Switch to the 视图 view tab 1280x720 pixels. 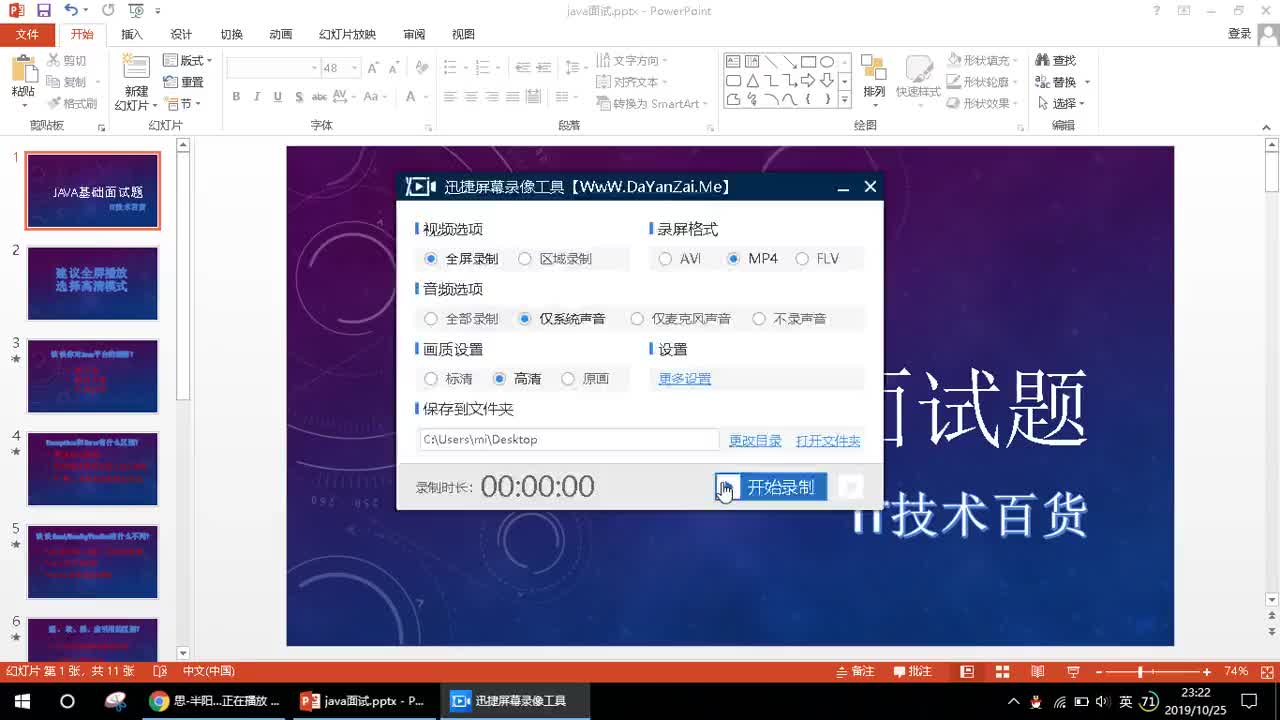463,34
